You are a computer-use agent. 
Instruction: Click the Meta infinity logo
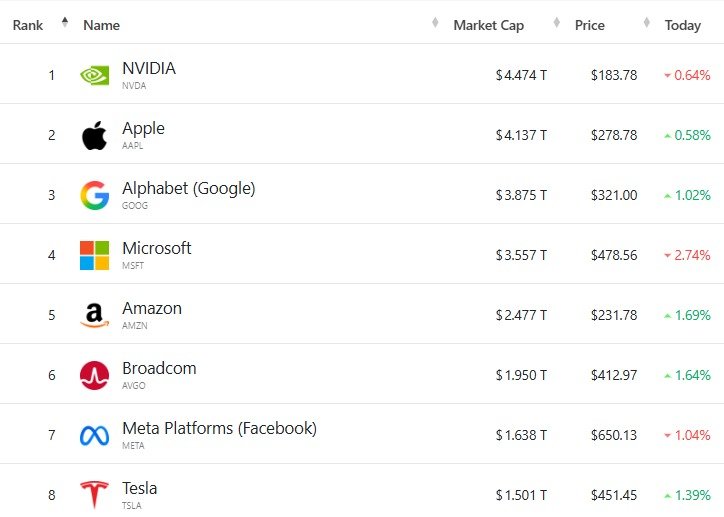[94, 435]
